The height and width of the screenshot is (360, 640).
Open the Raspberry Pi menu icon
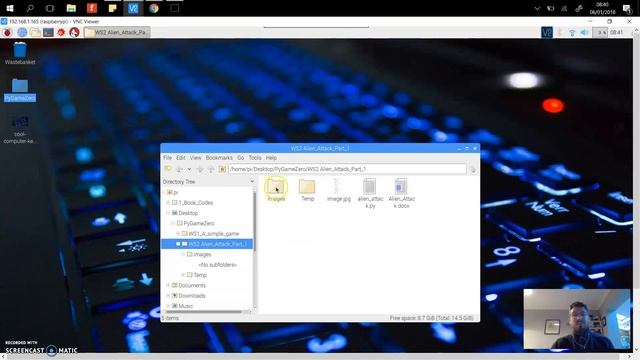pyautogui.click(x=7, y=32)
